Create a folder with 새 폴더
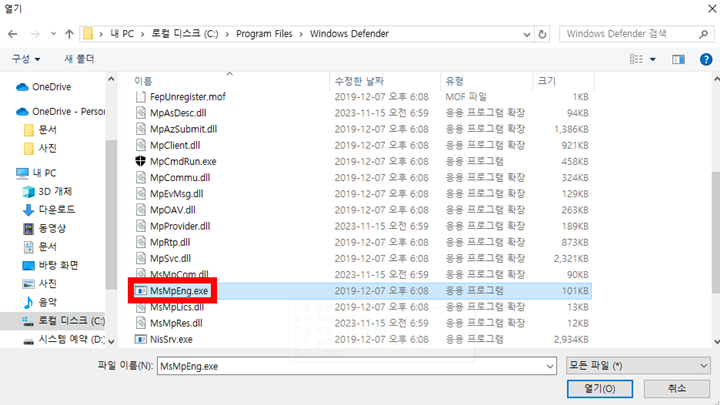The height and width of the screenshot is (405, 720). pos(79,59)
